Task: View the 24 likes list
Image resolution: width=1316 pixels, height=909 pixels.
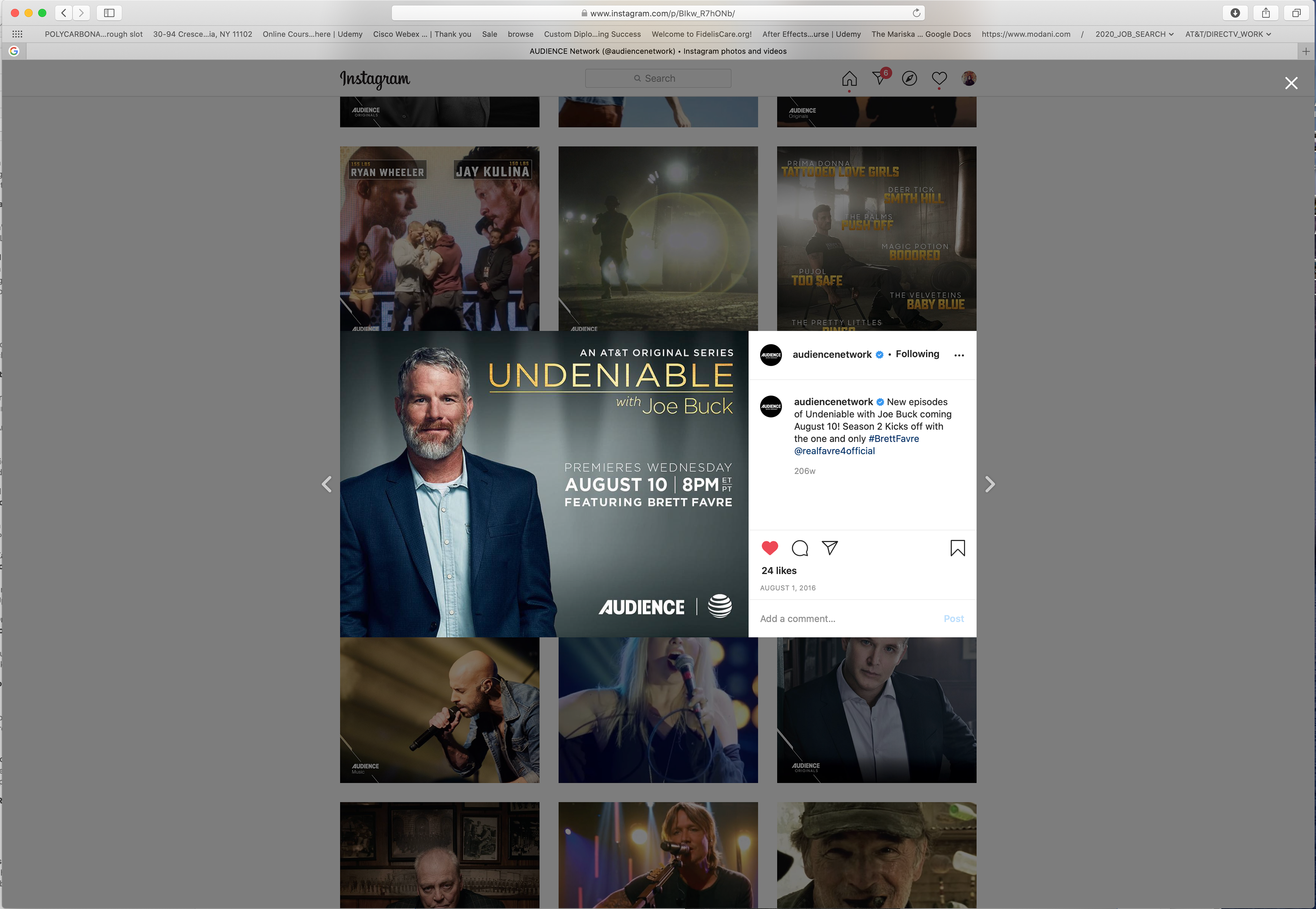Action: coord(778,571)
